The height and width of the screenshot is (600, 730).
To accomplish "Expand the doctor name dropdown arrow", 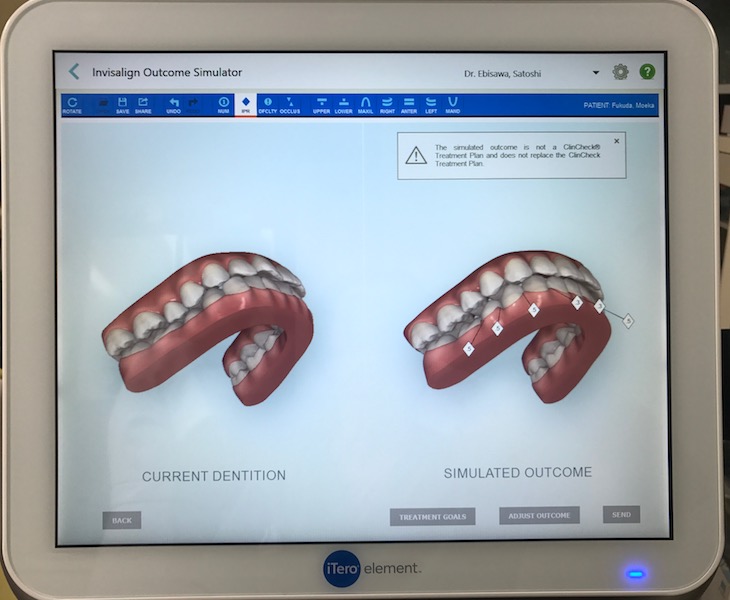I will coord(596,73).
